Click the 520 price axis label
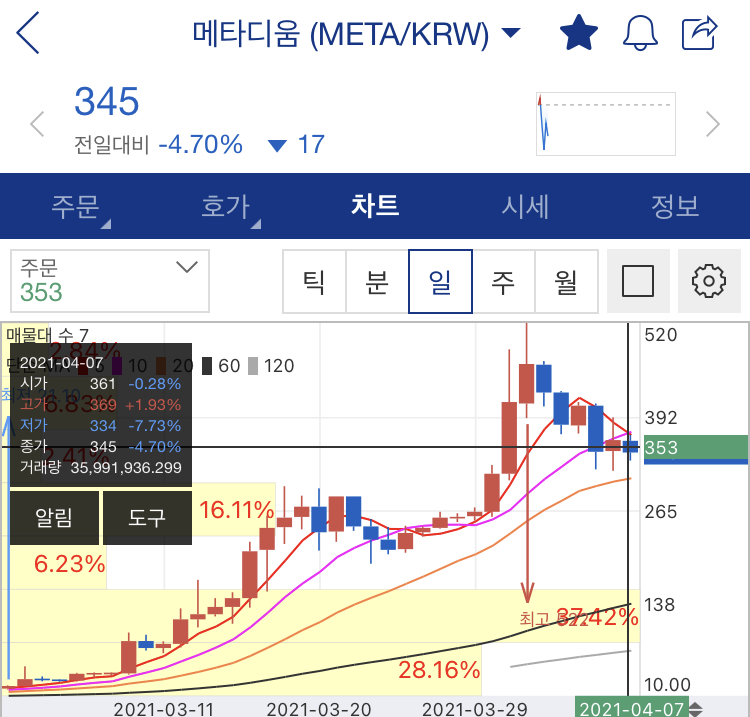 pos(661,335)
